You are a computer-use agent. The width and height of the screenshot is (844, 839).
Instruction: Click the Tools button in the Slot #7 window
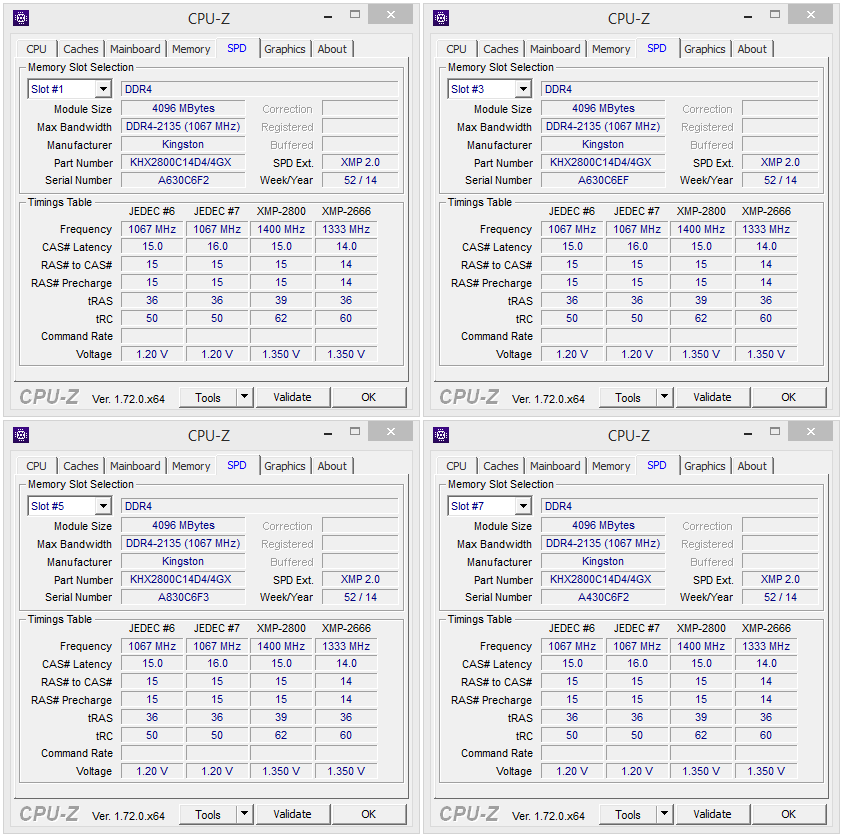pyautogui.click(x=628, y=815)
